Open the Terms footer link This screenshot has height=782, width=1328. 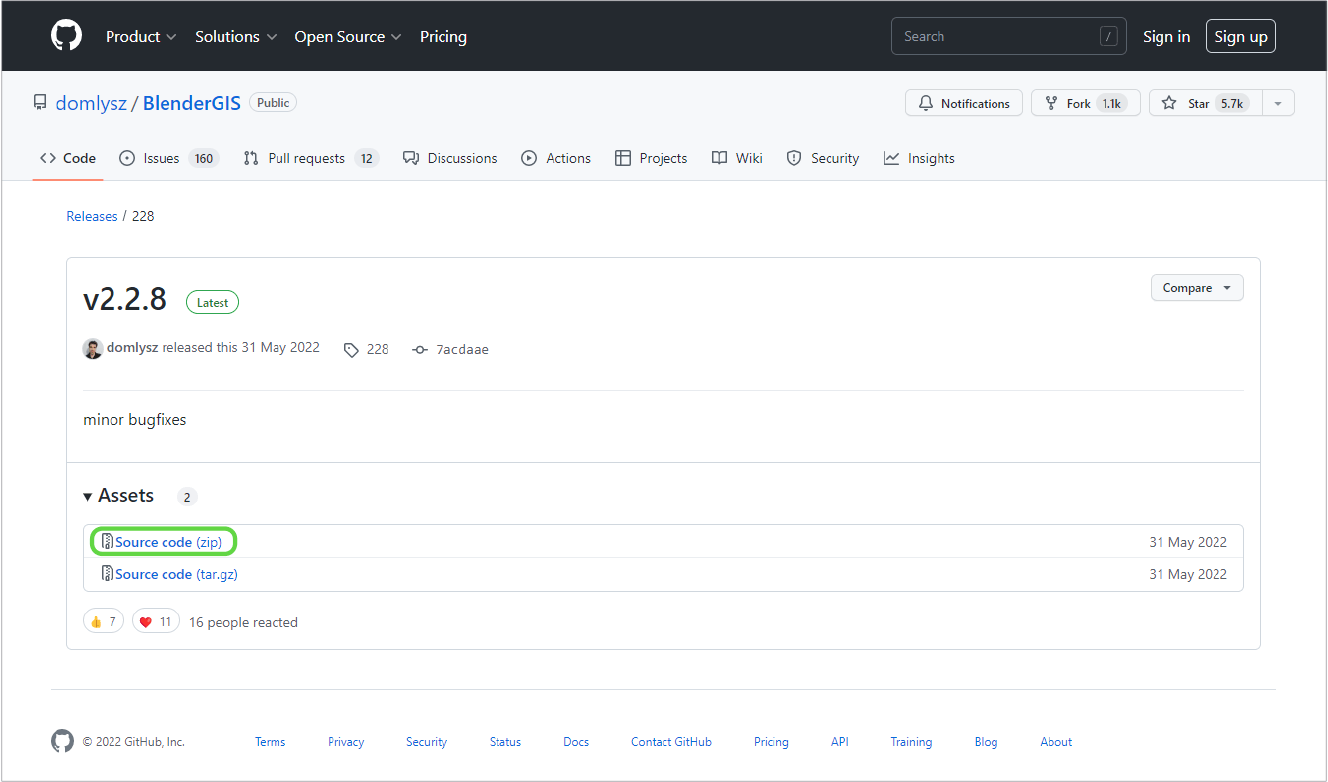pos(270,742)
